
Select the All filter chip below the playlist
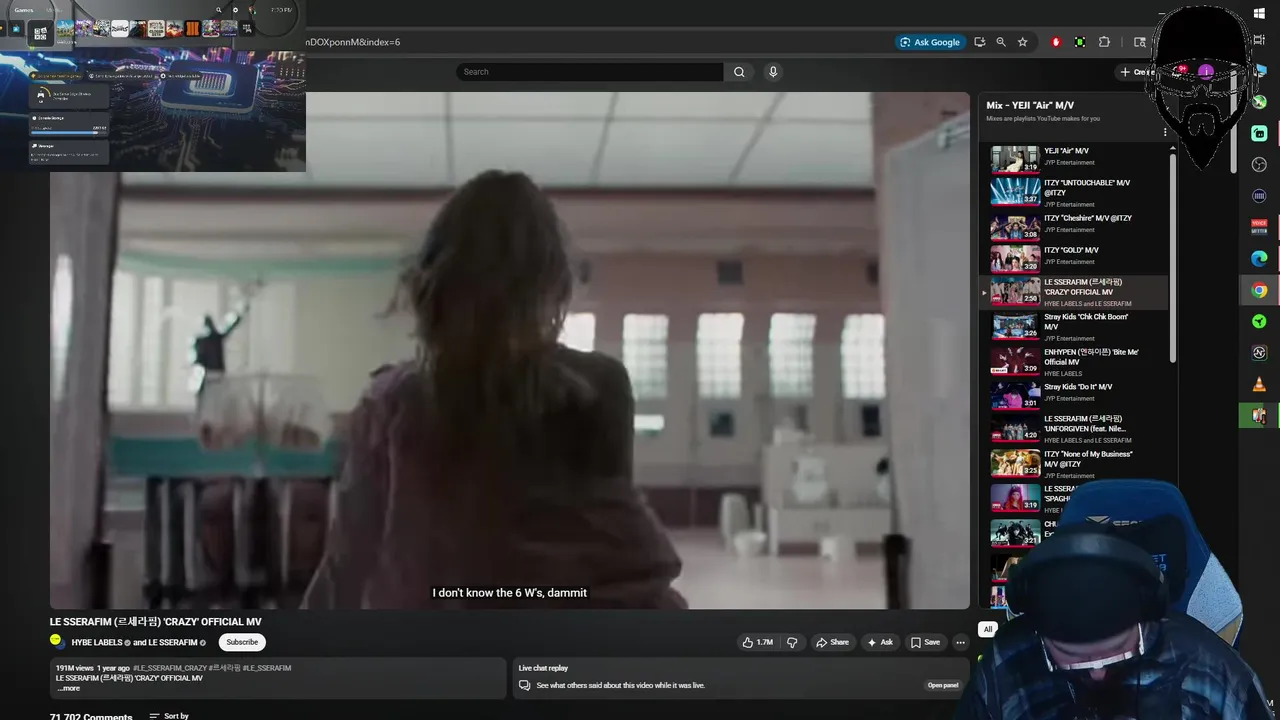987,629
